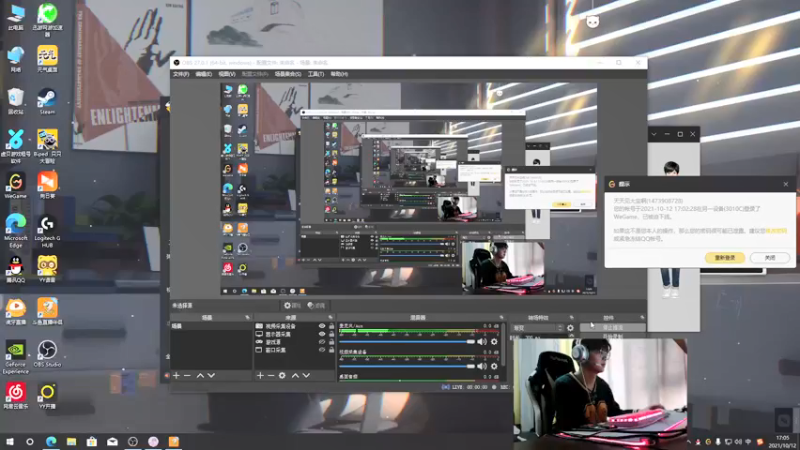Pop out the Sources dock panel
This screenshot has height=450, width=800.
pos(331,317)
